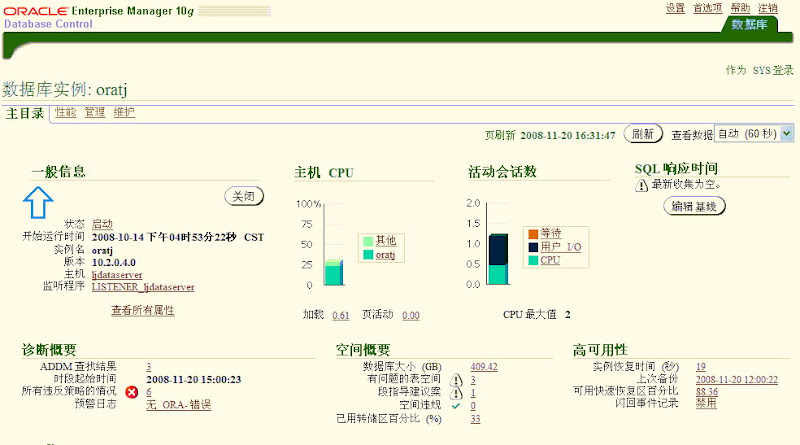Click ADDM period start time 2008-11-20 15:00:23
800x445 pixels.
(194, 379)
